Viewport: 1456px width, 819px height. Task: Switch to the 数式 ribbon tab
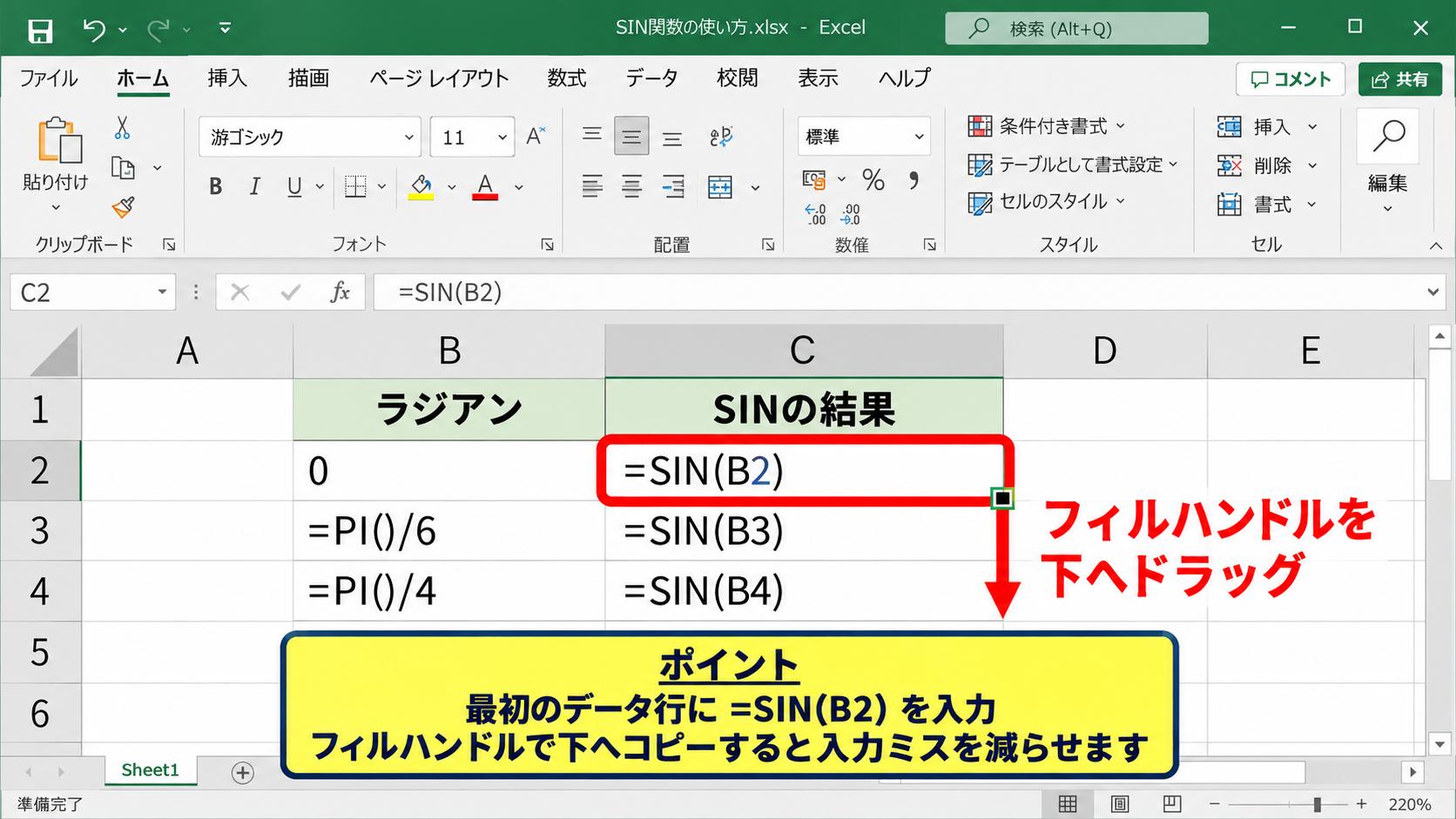point(567,78)
